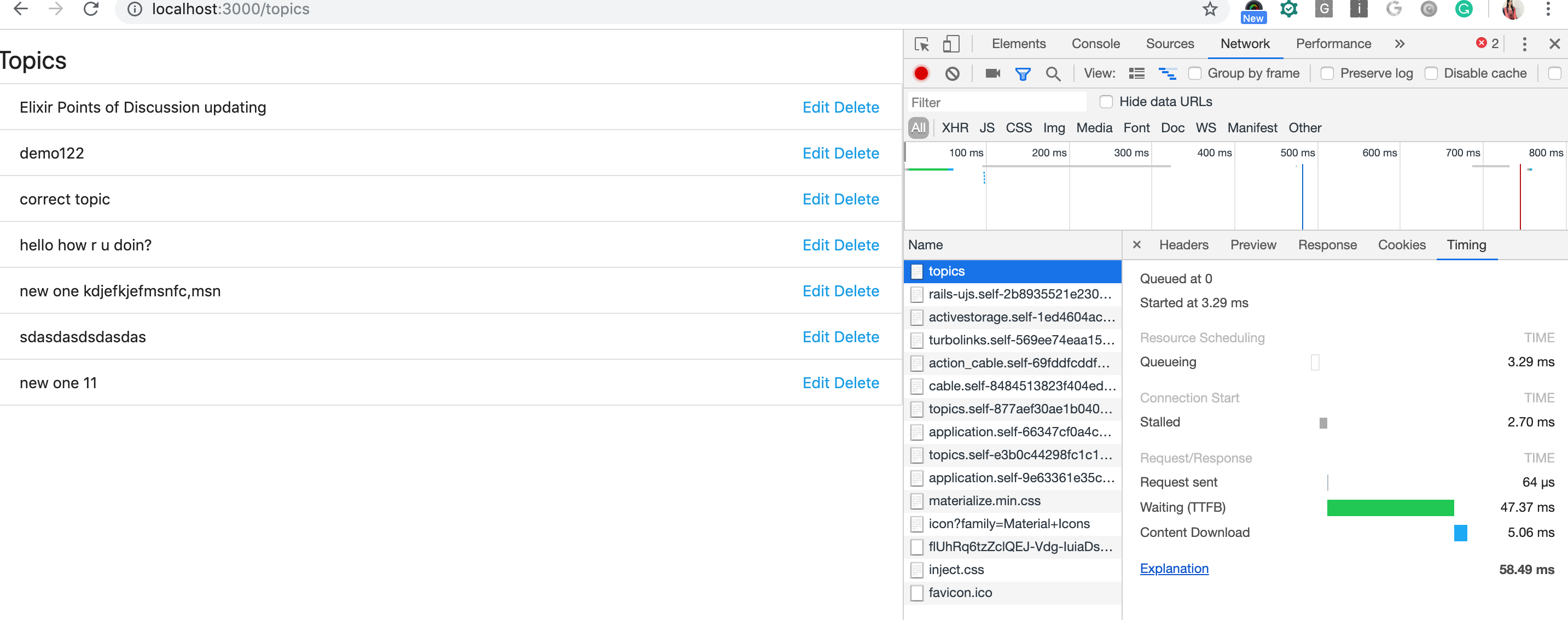Click the blue DOMContentLoaded line in overview
This screenshot has height=620, width=1568.
tap(1302, 196)
